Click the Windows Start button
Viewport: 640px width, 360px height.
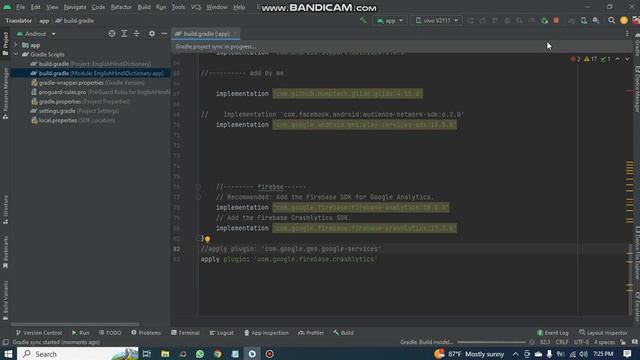click(x=8, y=353)
